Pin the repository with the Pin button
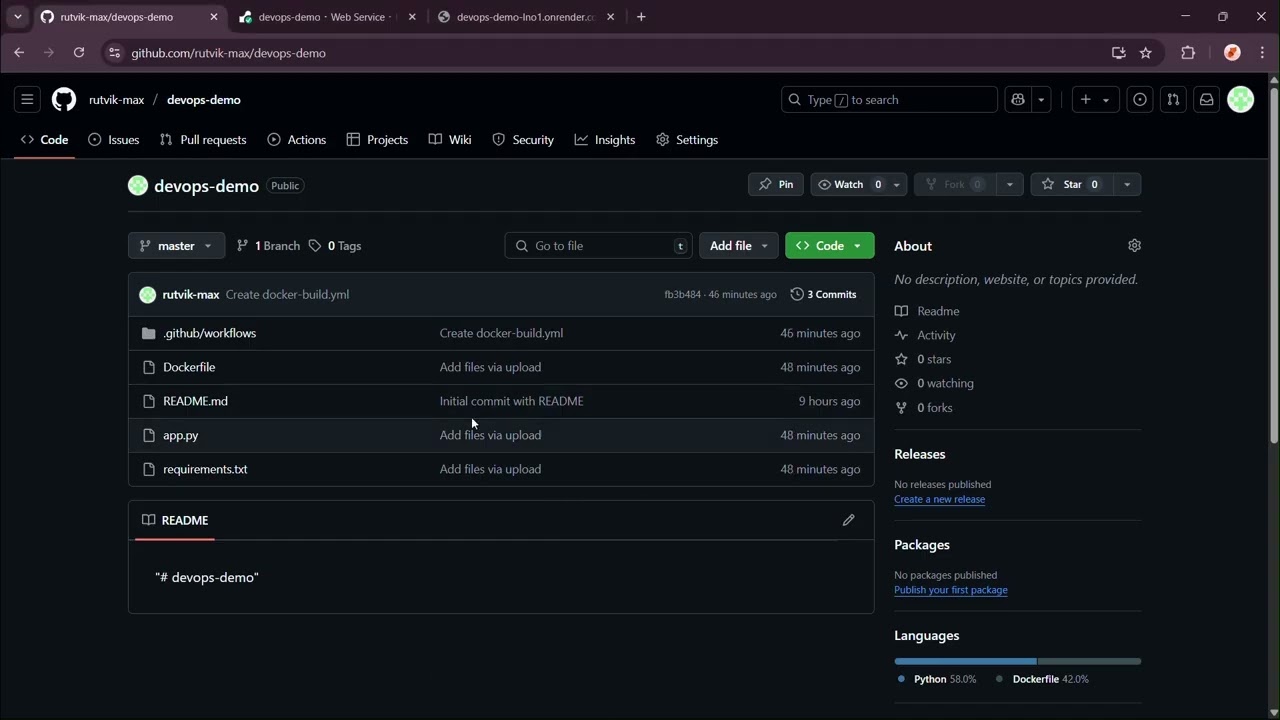The height and width of the screenshot is (720, 1280). tap(776, 185)
